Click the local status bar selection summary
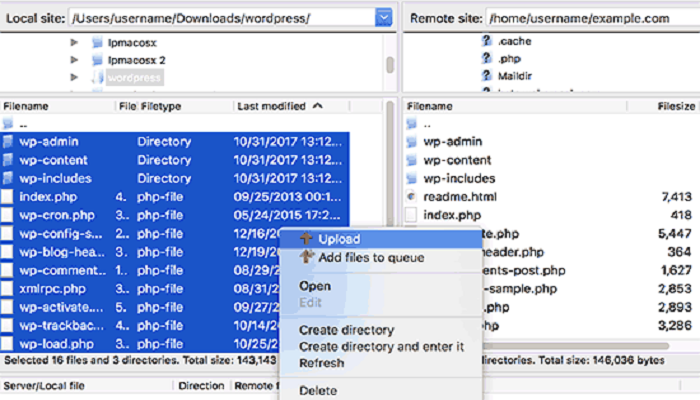This screenshot has height=400, width=700. 140,360
